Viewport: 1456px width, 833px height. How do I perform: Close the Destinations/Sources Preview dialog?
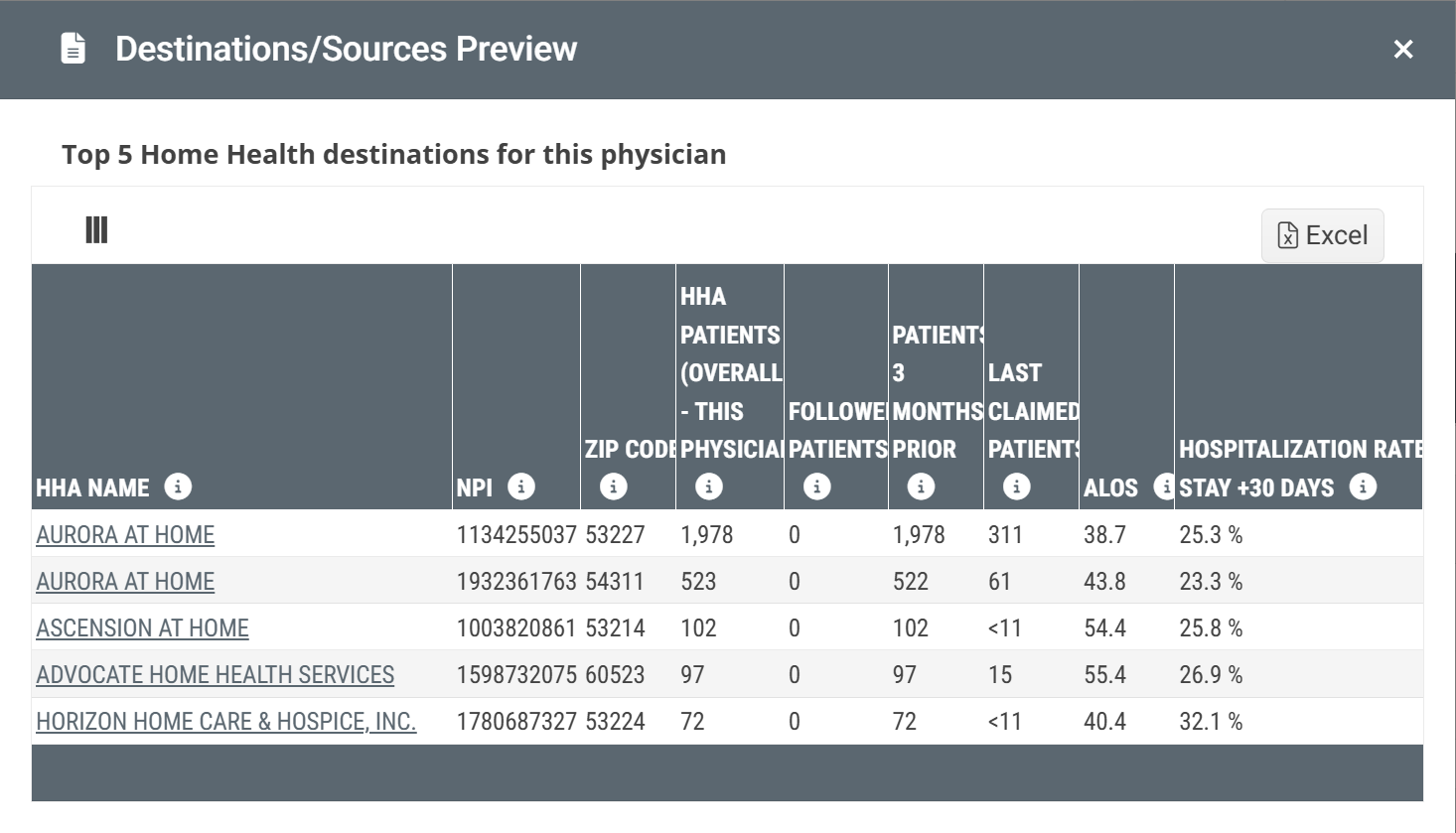pyautogui.click(x=1402, y=49)
